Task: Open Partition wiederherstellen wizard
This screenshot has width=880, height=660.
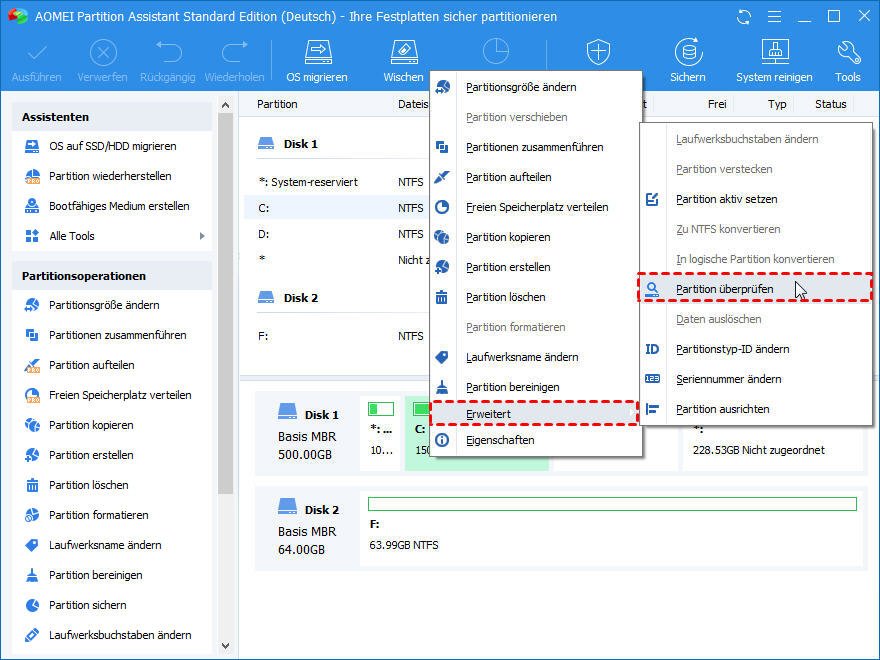Action: 112,176
